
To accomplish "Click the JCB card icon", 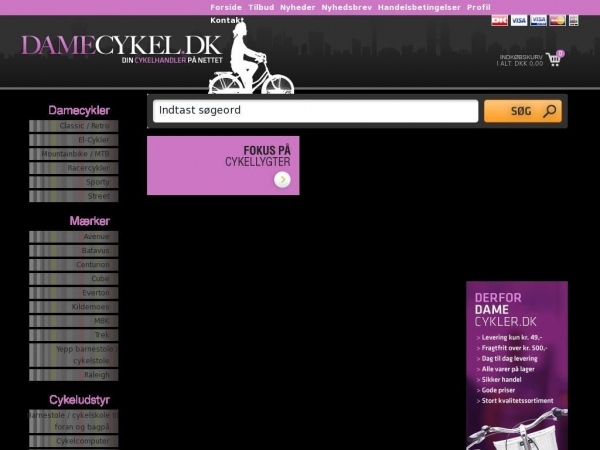I will tap(574, 20).
